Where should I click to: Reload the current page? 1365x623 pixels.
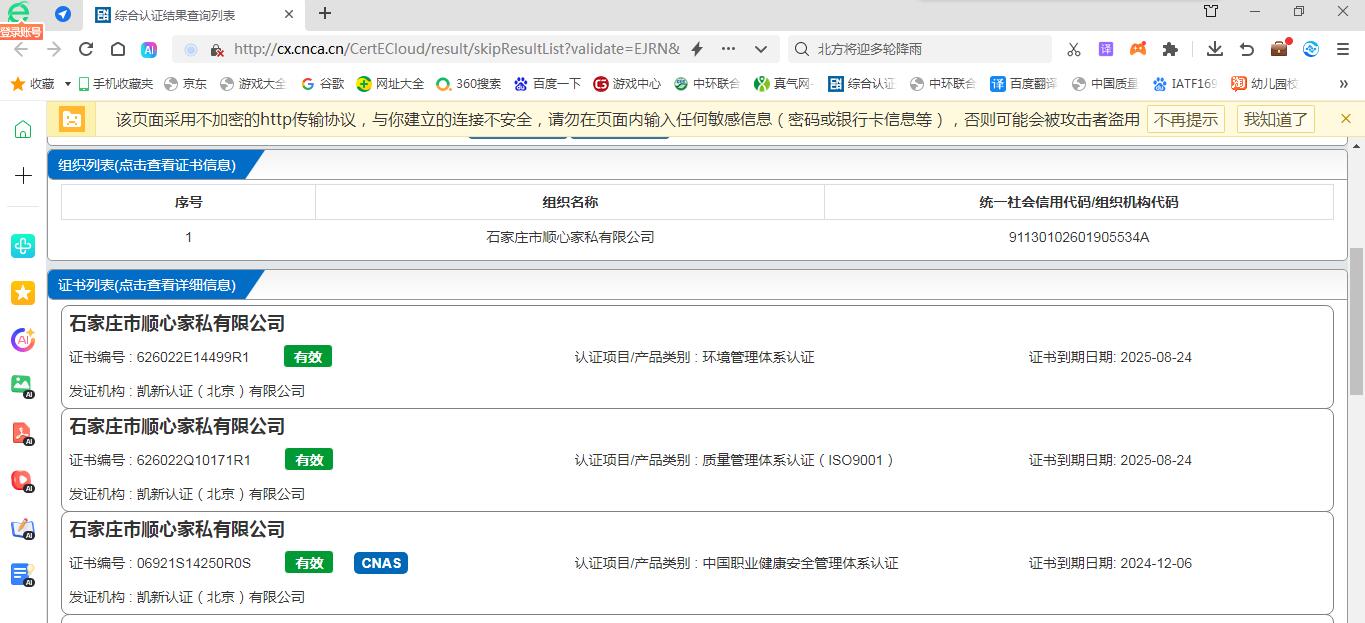coord(86,49)
